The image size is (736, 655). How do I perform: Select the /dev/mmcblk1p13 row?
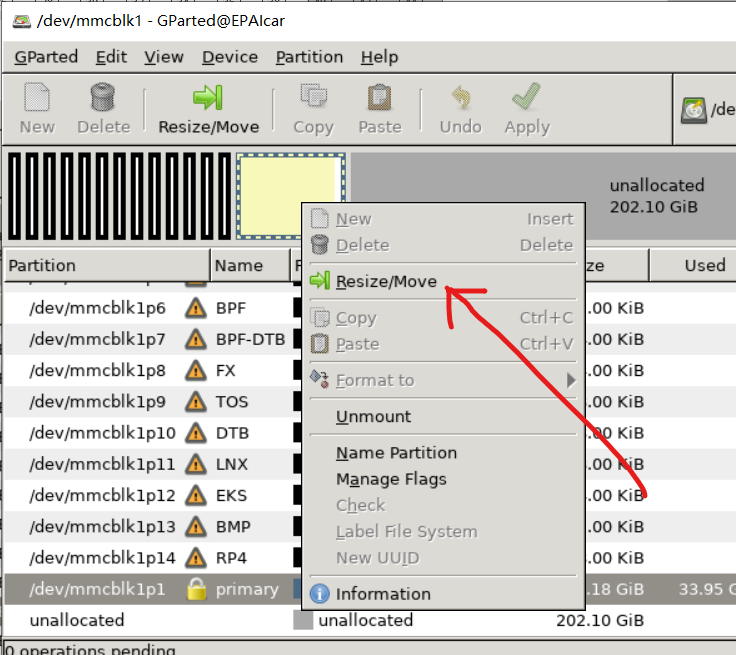click(x=151, y=527)
